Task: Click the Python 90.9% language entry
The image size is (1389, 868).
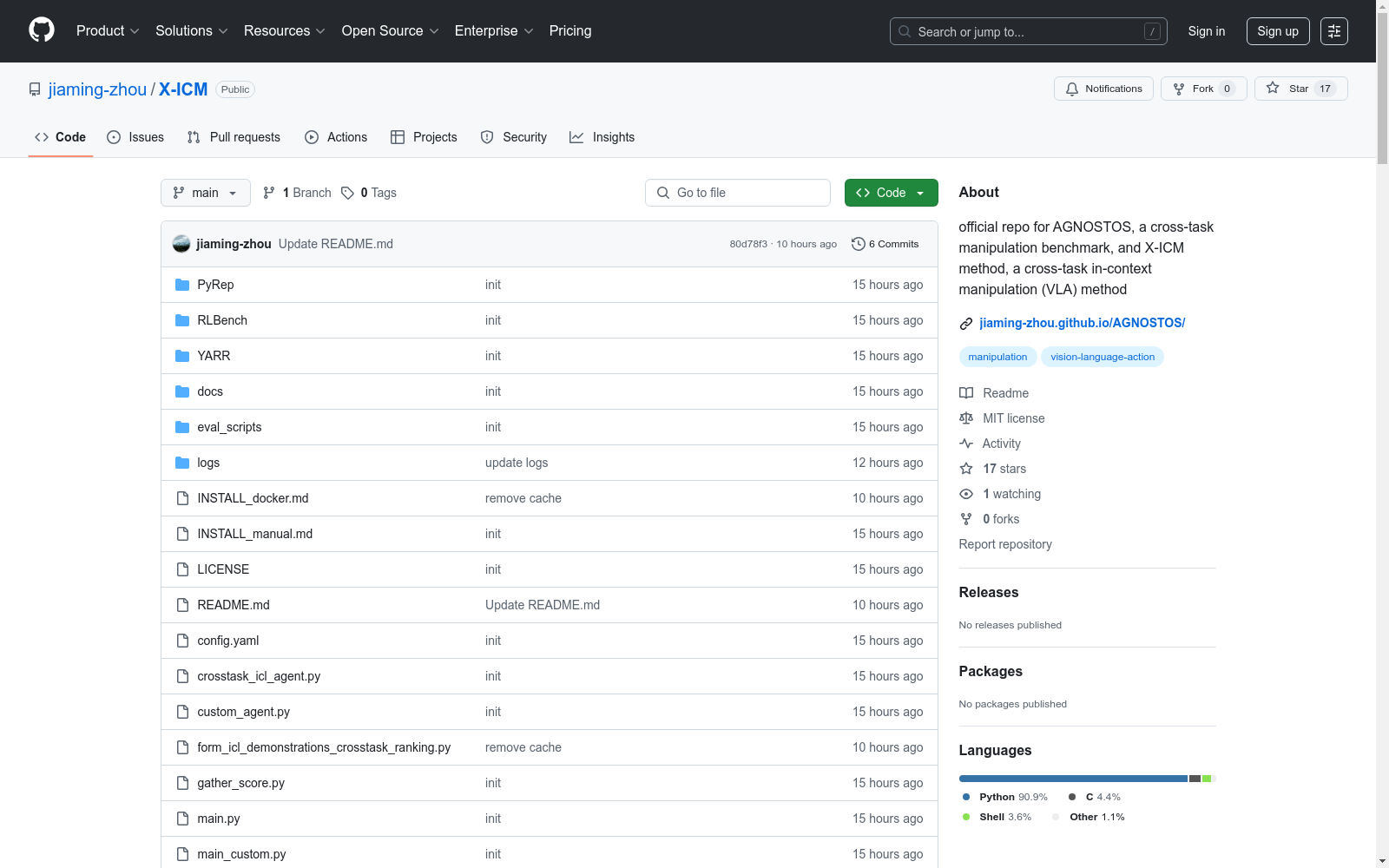Action: pyautogui.click(x=1004, y=797)
